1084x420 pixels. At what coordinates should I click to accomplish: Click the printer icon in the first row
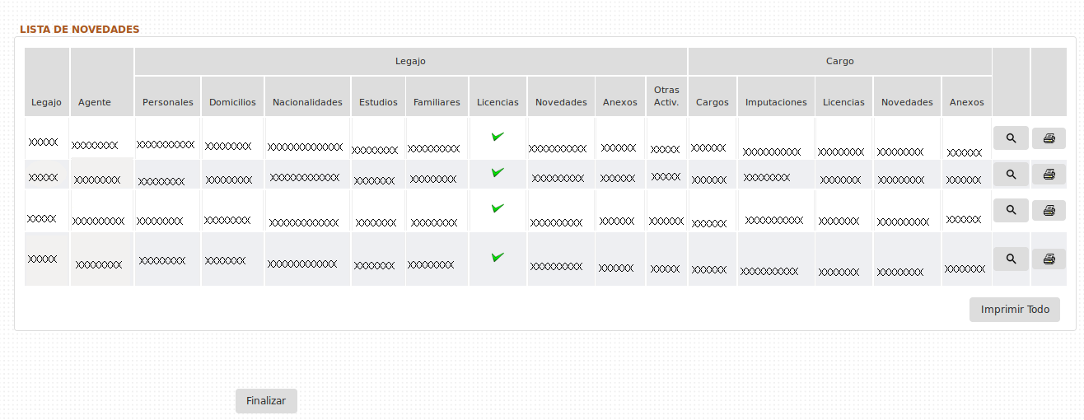(x=1048, y=138)
